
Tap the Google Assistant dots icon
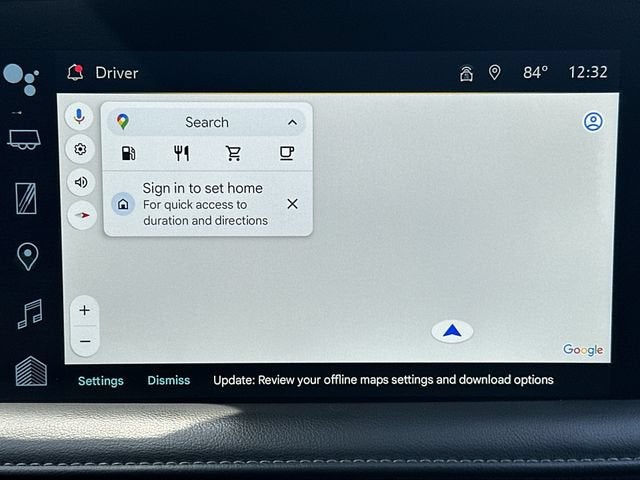[x=20, y=79]
